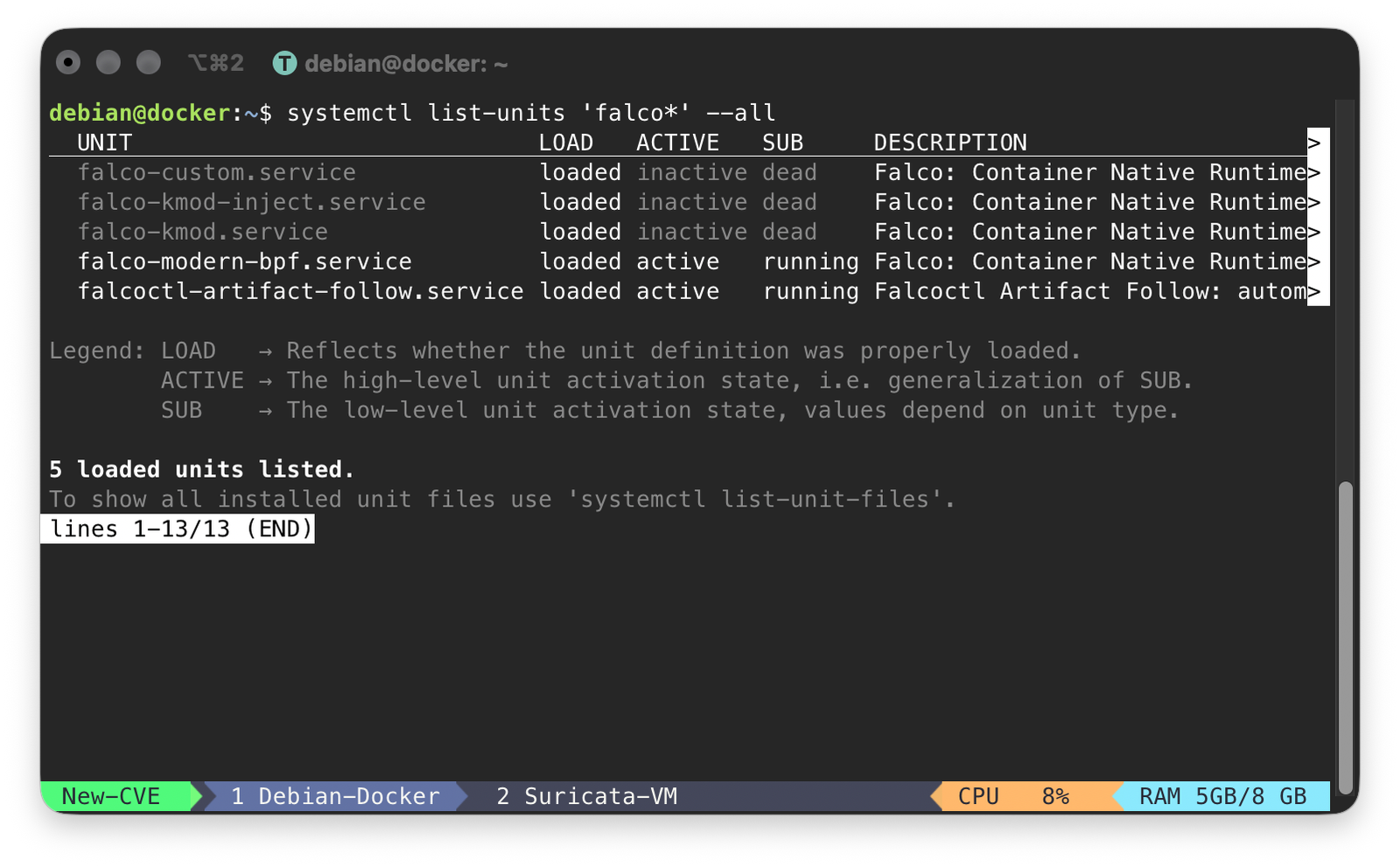Close the terminal window with the red button

68,62
